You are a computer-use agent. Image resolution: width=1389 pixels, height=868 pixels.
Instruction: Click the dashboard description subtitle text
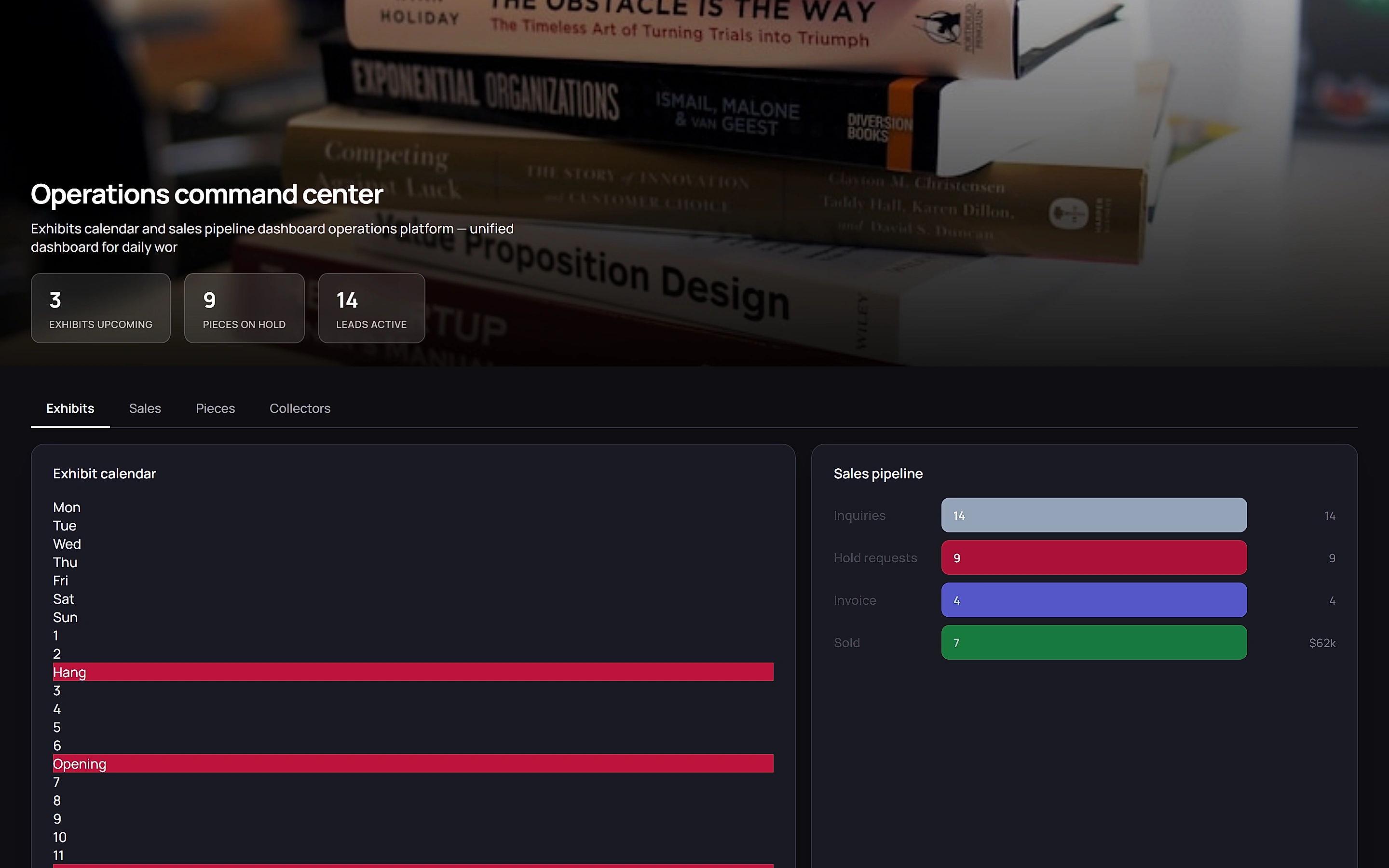pyautogui.click(x=272, y=238)
